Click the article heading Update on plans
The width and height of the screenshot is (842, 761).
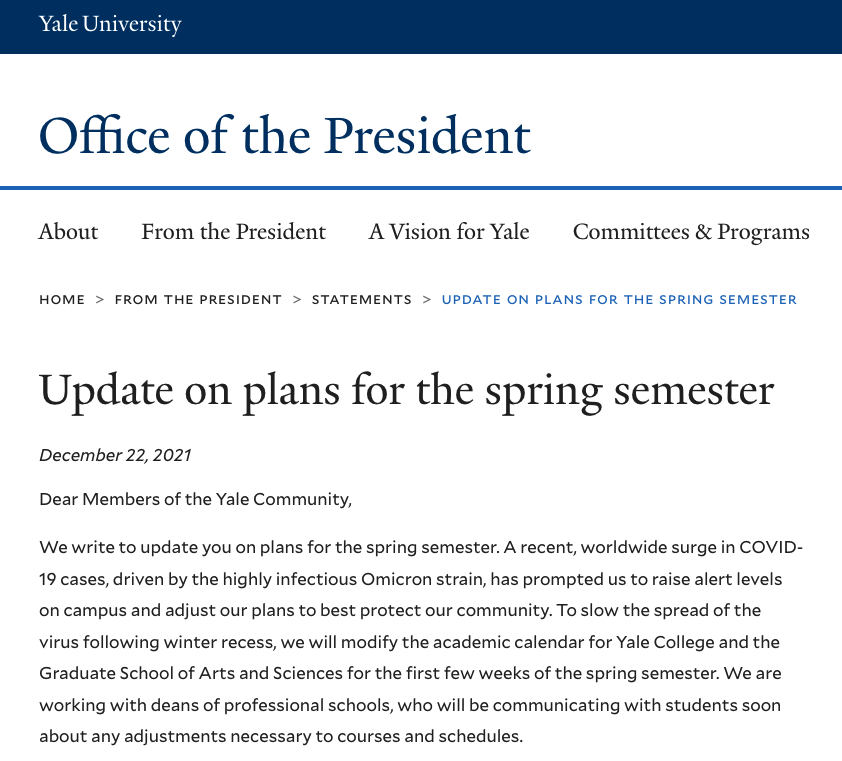pyautogui.click(x=407, y=392)
